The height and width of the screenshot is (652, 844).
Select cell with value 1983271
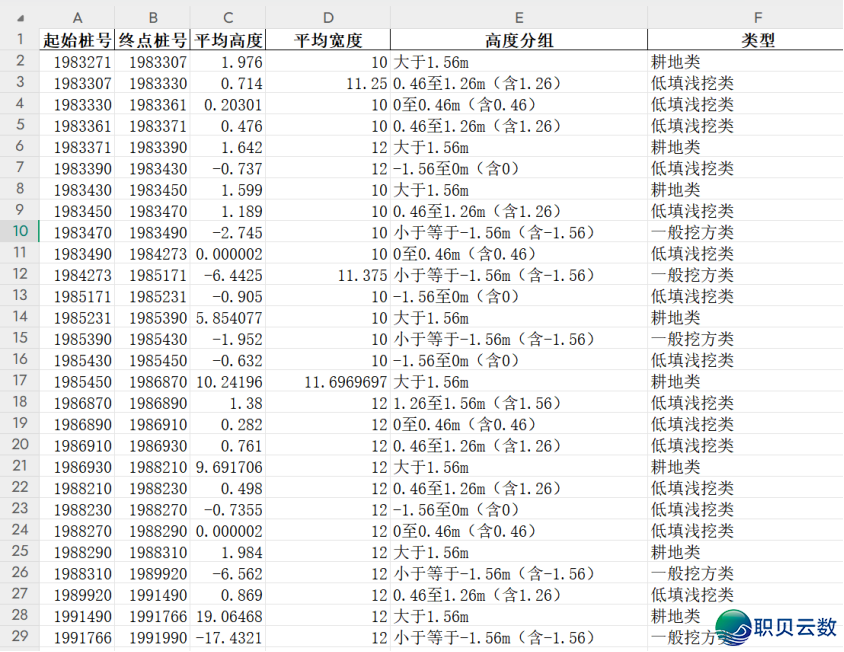pos(77,62)
